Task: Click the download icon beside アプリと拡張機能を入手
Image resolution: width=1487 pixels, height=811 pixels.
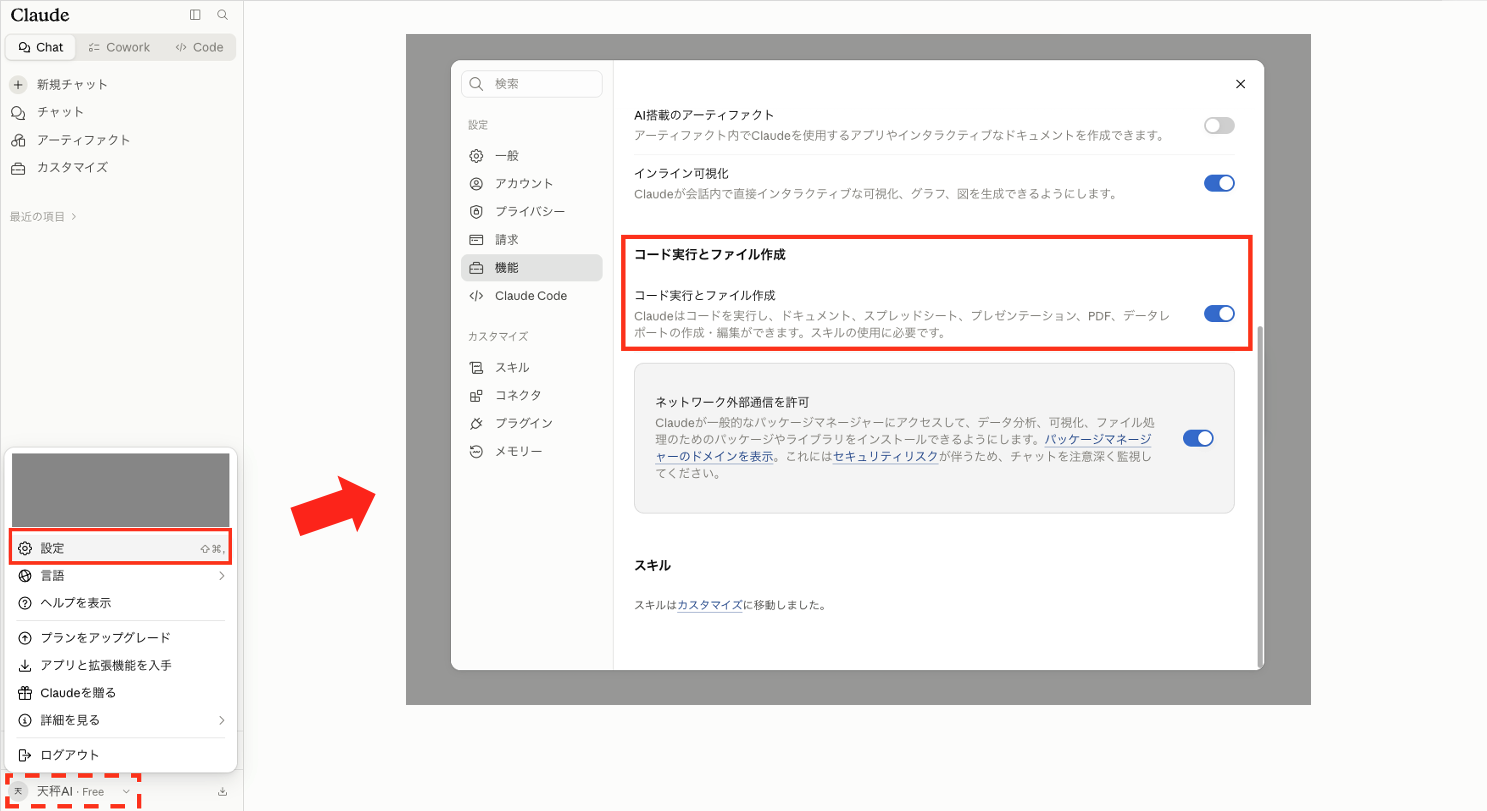Action: (x=26, y=665)
